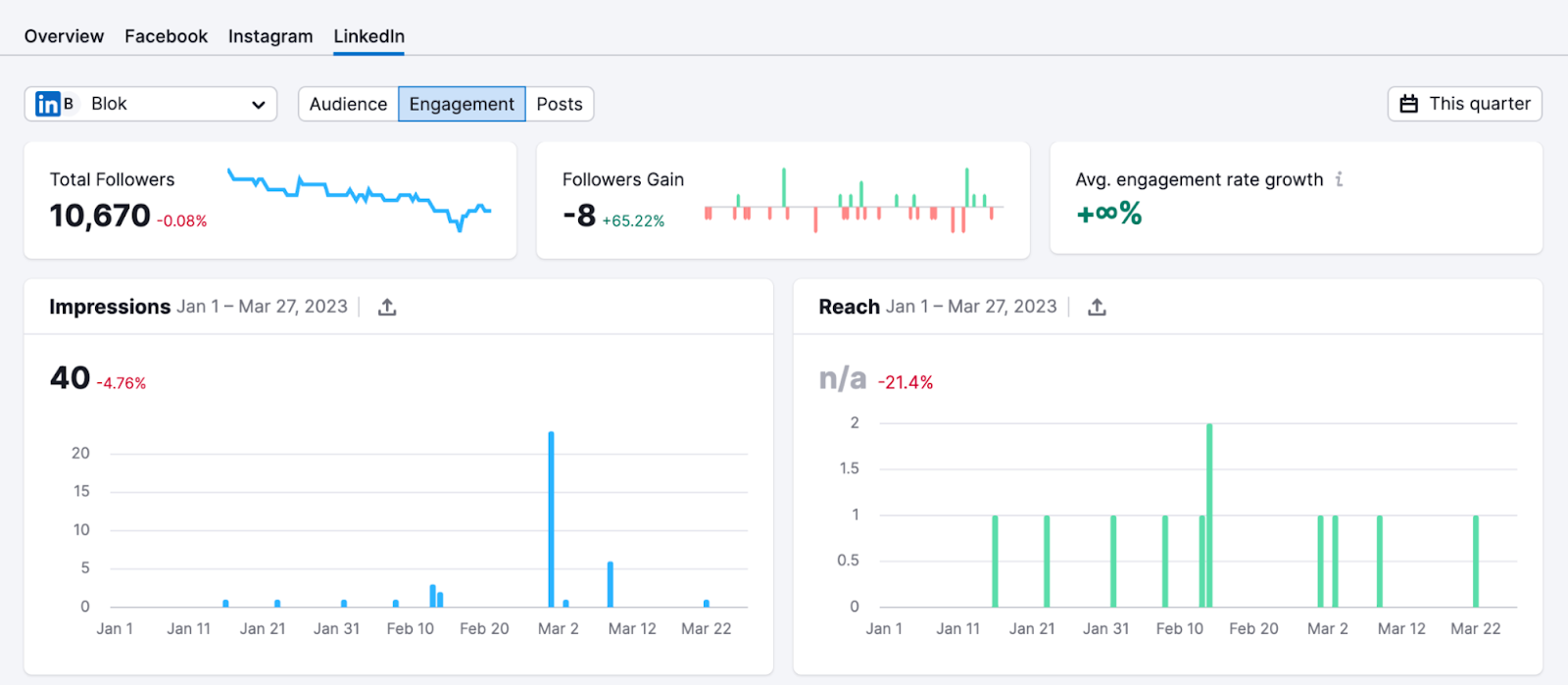This screenshot has width=1568, height=685.
Task: Switch to the Posts view toggle
Action: [x=560, y=104]
